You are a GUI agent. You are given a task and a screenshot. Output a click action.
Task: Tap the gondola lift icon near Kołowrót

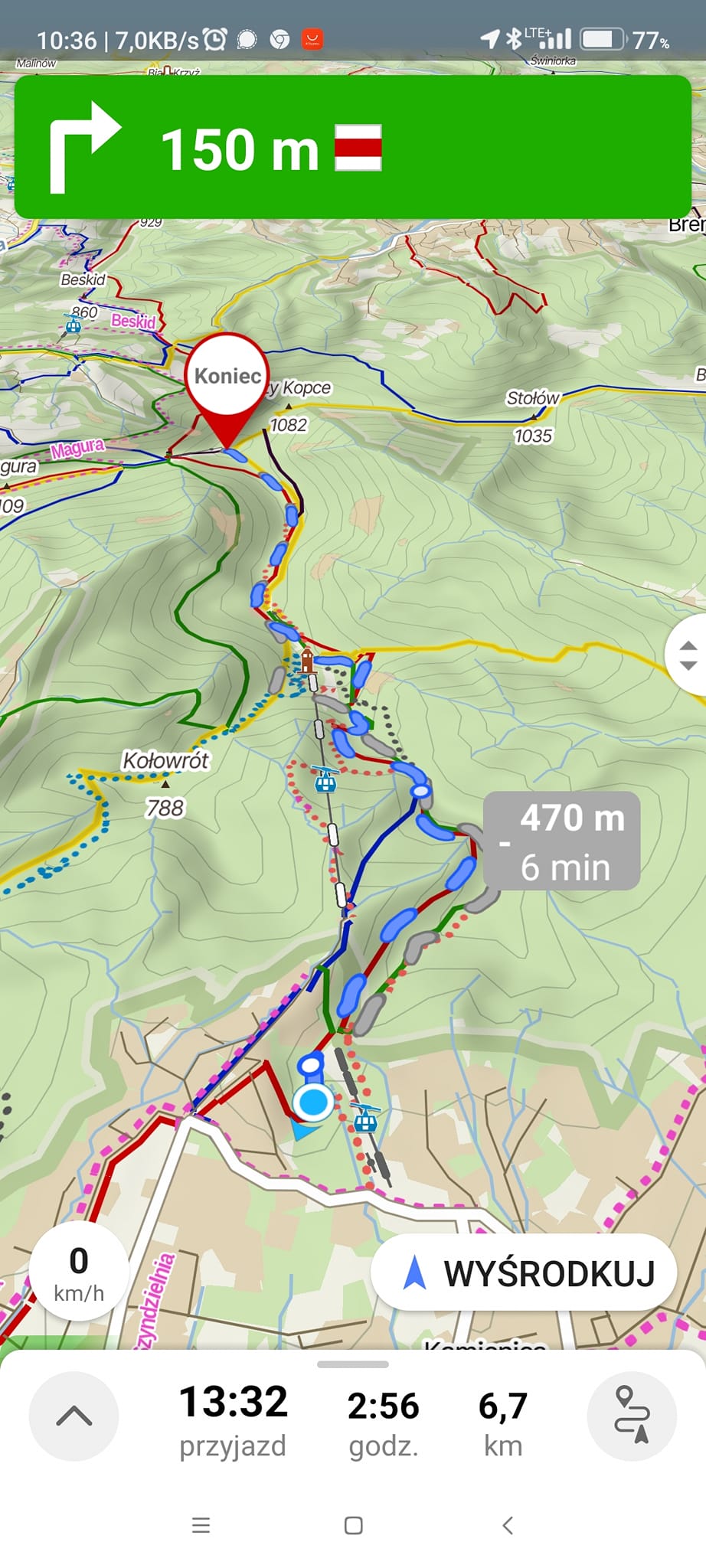[325, 779]
